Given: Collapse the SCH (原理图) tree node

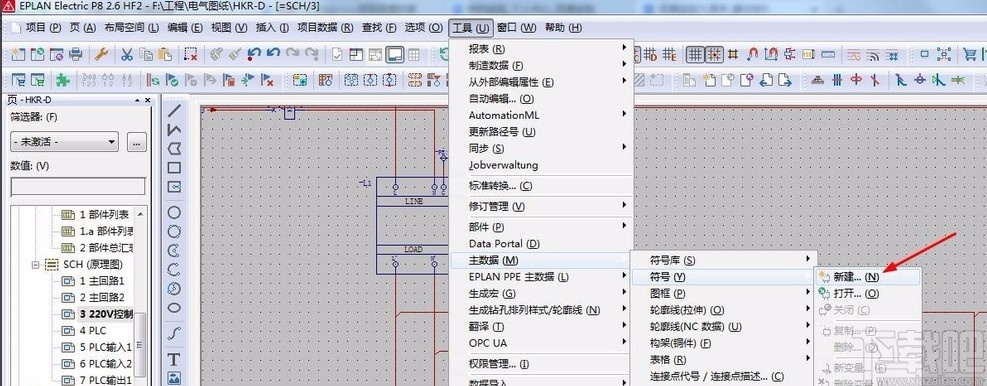Looking at the screenshot, I should [x=36, y=264].
